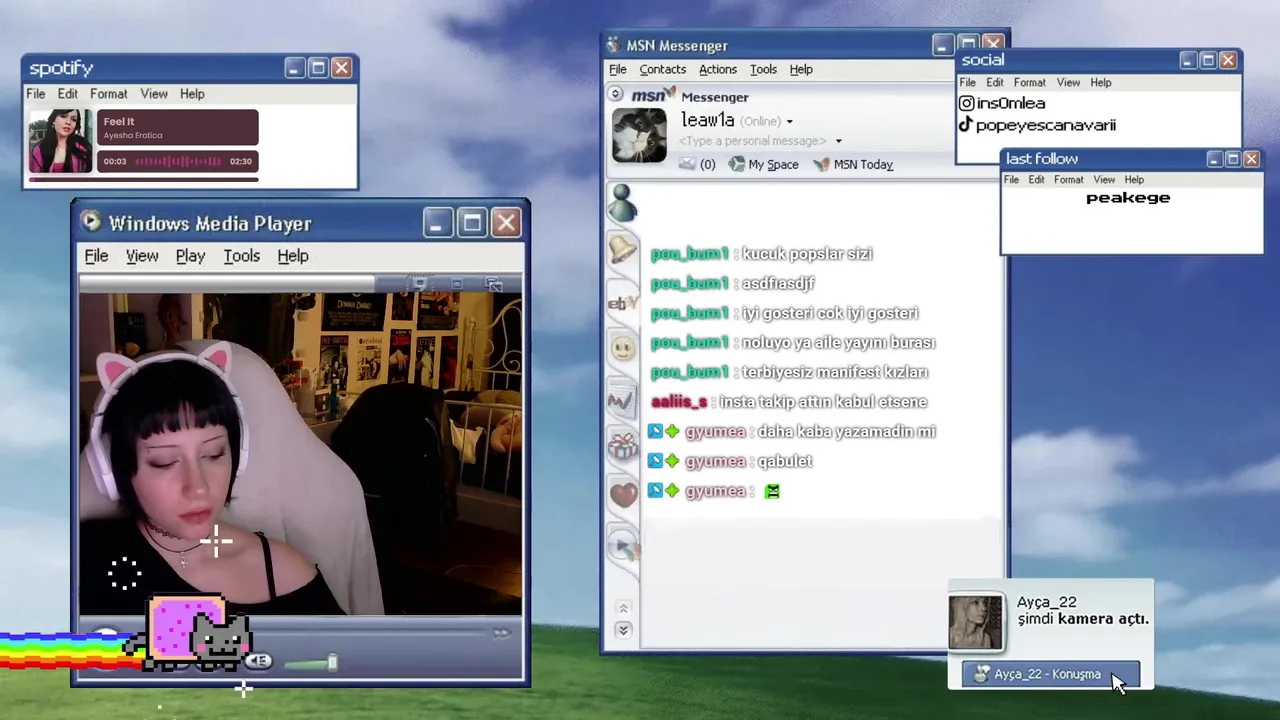Open the personal message dropdown arrow
This screenshot has height=720, width=1280.
coord(838,141)
